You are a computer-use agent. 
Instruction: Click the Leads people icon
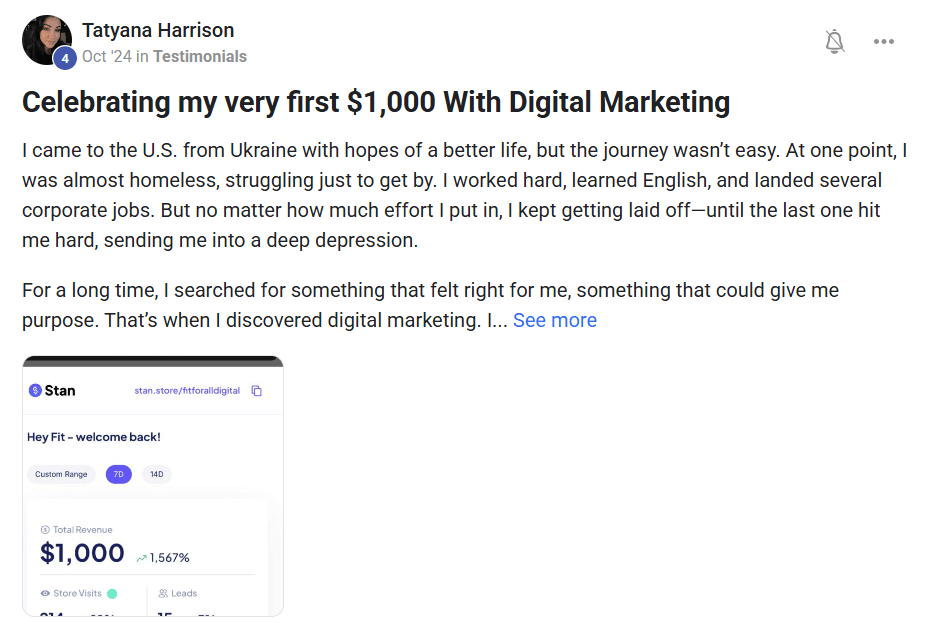point(163,593)
